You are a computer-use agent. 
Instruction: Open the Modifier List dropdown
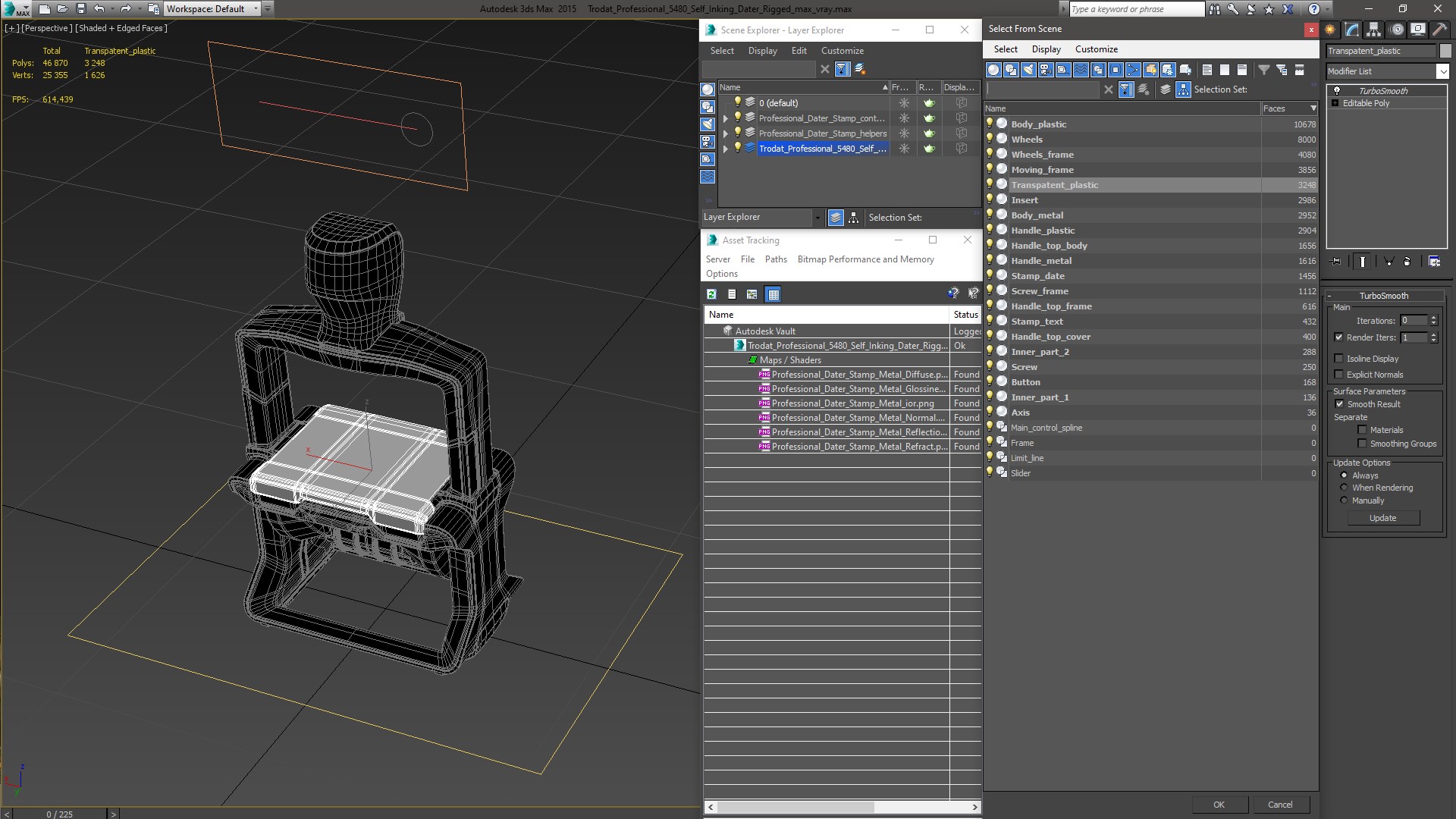pos(1442,71)
